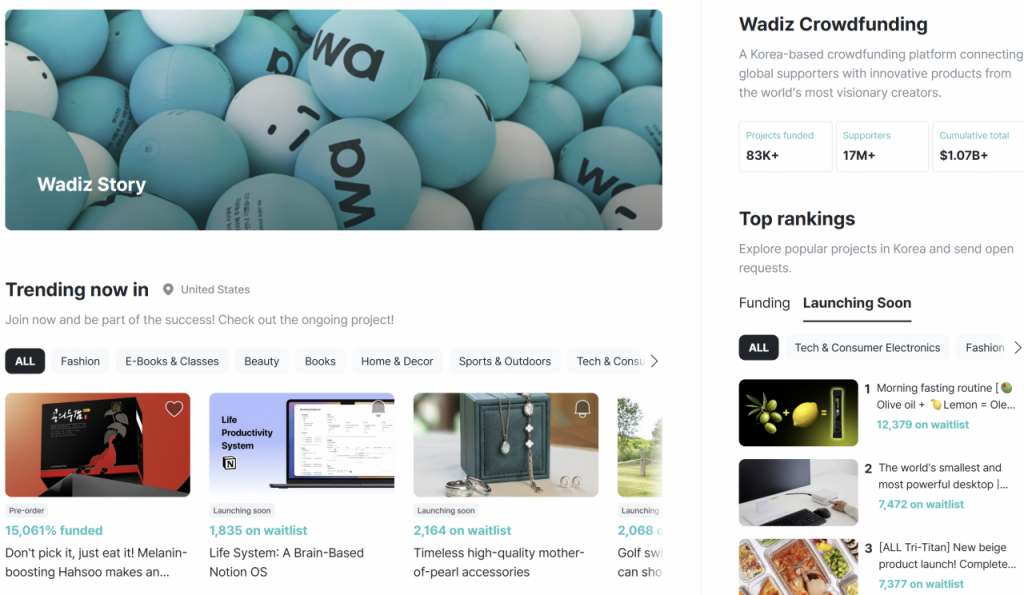Open the Wadiz Story banner
This screenshot has width=1024, height=595.
[x=334, y=120]
